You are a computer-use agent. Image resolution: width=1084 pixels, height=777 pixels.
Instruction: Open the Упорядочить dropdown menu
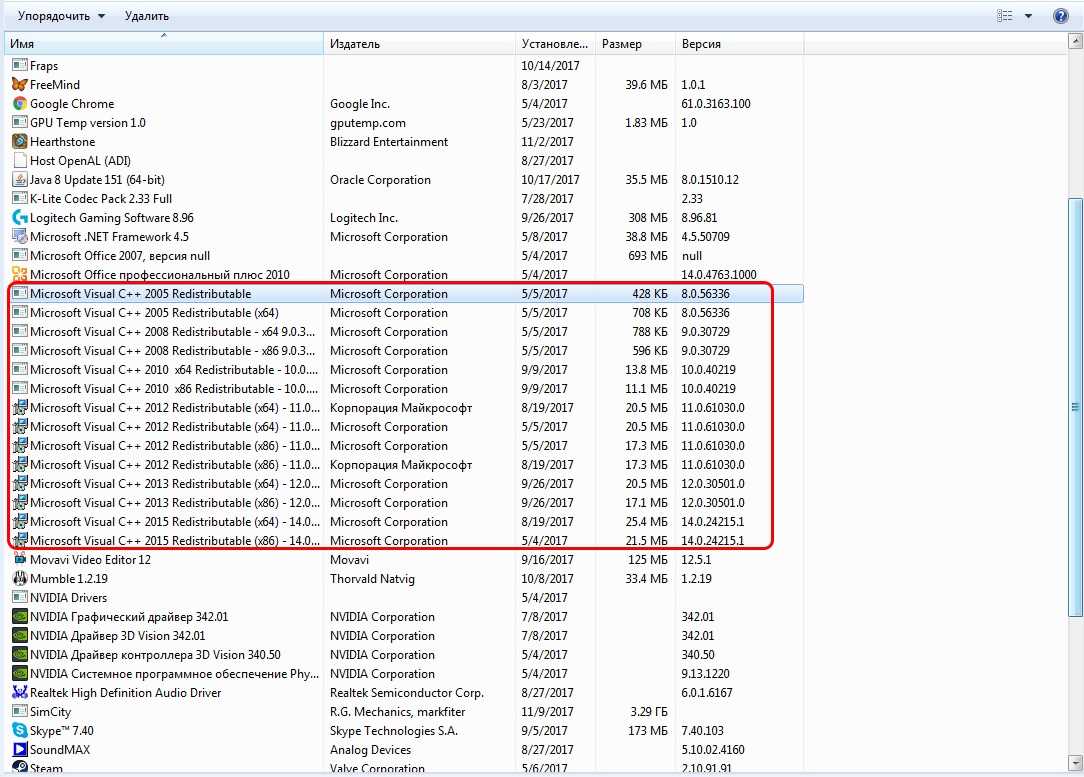pos(61,16)
